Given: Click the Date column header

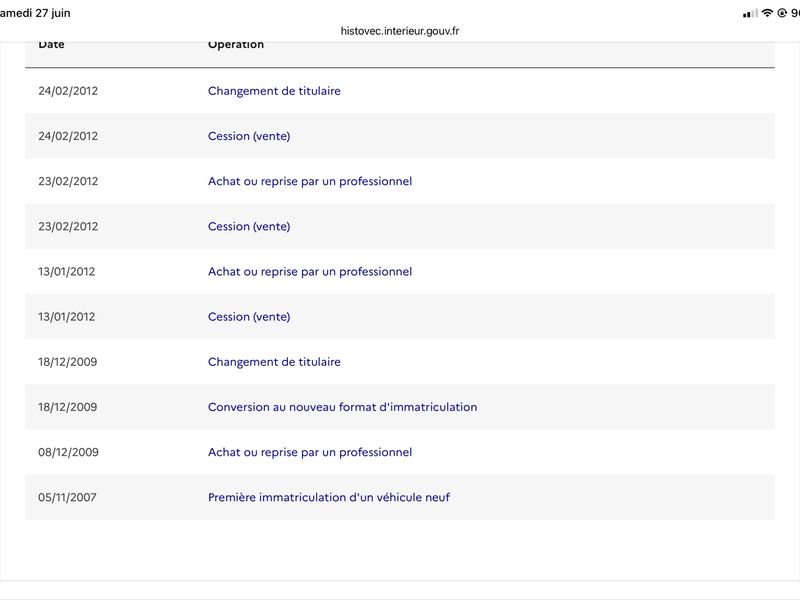Looking at the screenshot, I should point(51,44).
